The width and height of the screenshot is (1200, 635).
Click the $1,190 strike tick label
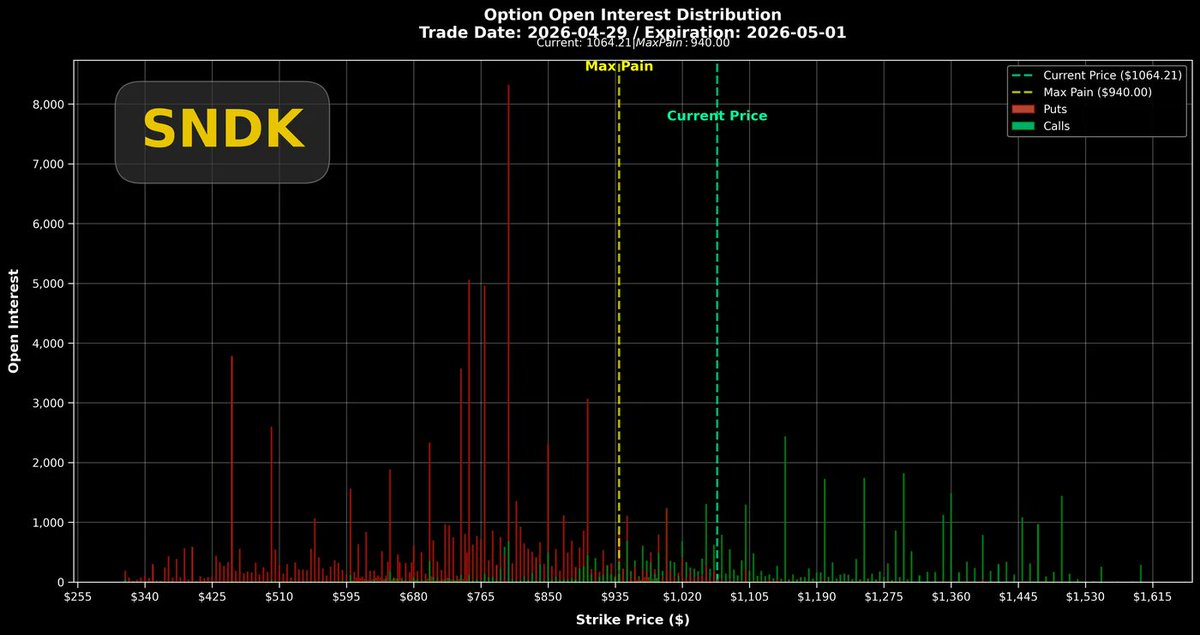pos(817,598)
